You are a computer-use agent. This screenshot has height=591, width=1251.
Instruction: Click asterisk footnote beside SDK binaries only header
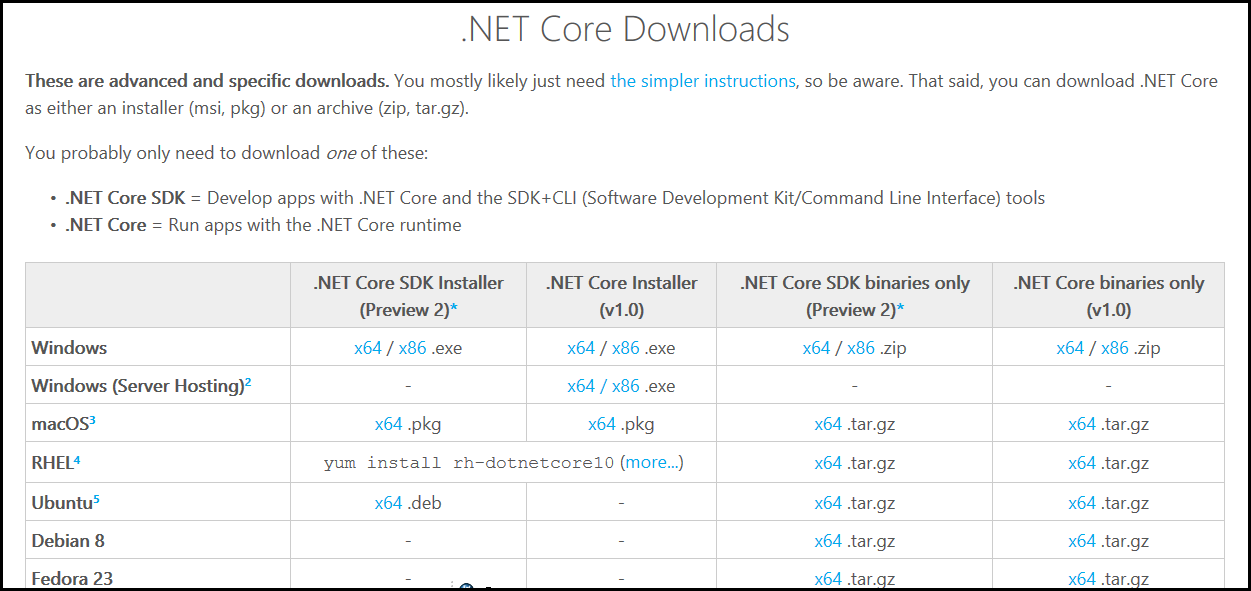900,310
